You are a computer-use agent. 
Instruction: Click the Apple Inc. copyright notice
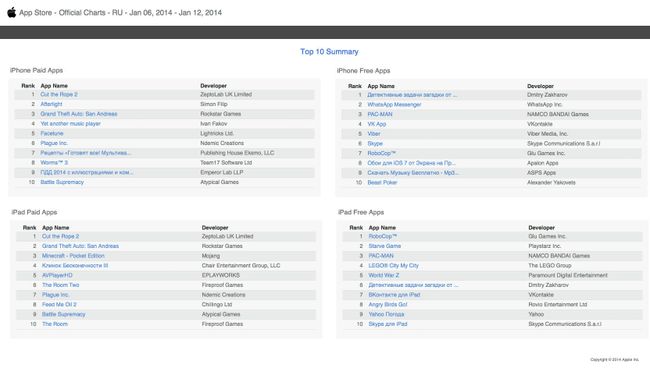coord(614,360)
